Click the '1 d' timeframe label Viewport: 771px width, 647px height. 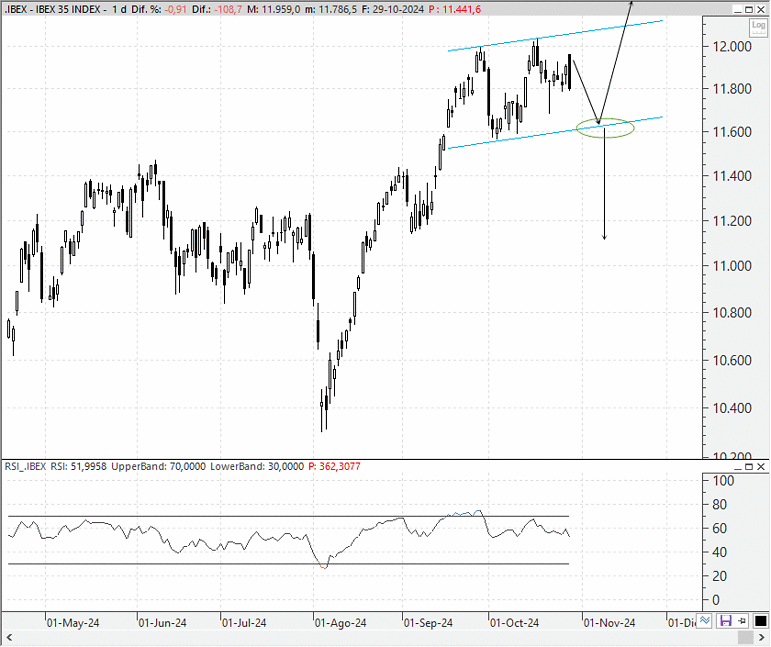[119, 9]
